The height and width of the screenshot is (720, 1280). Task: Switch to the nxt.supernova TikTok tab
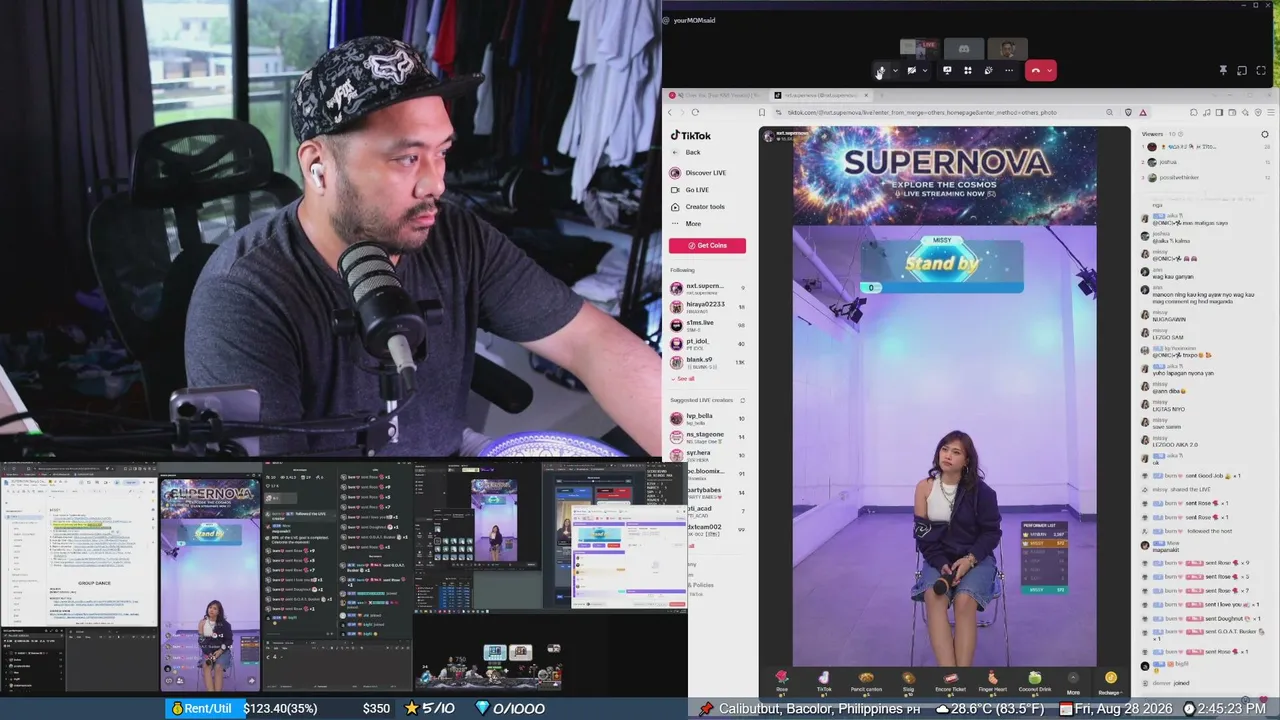click(819, 95)
